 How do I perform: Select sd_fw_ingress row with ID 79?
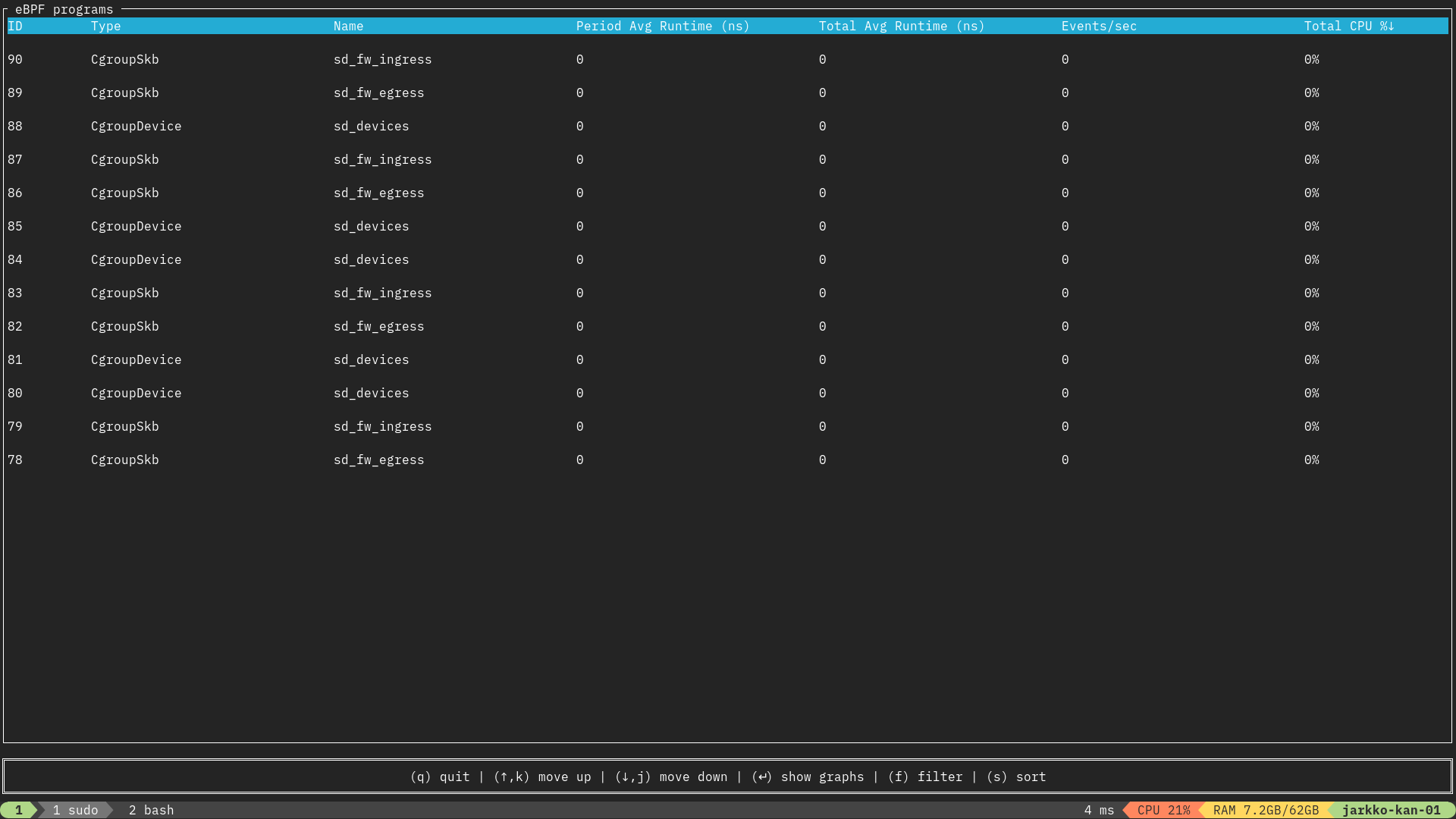click(382, 426)
